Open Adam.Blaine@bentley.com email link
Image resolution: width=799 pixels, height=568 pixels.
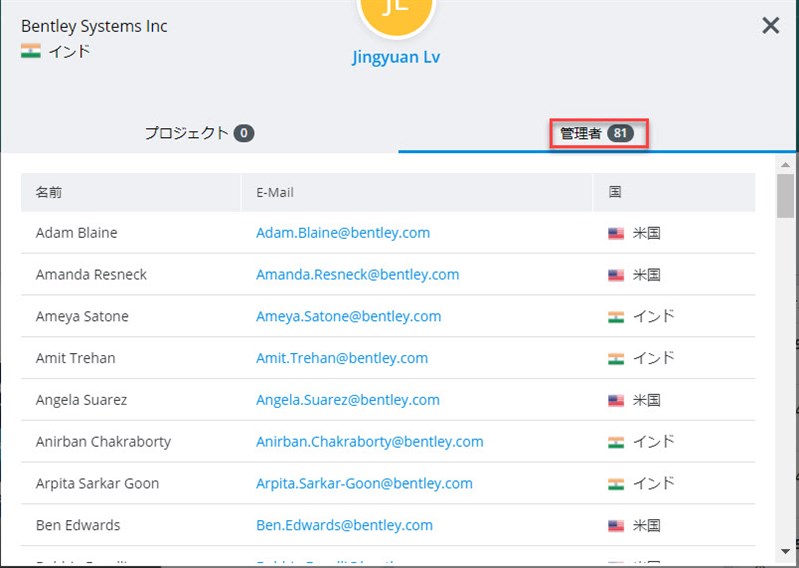pos(343,233)
